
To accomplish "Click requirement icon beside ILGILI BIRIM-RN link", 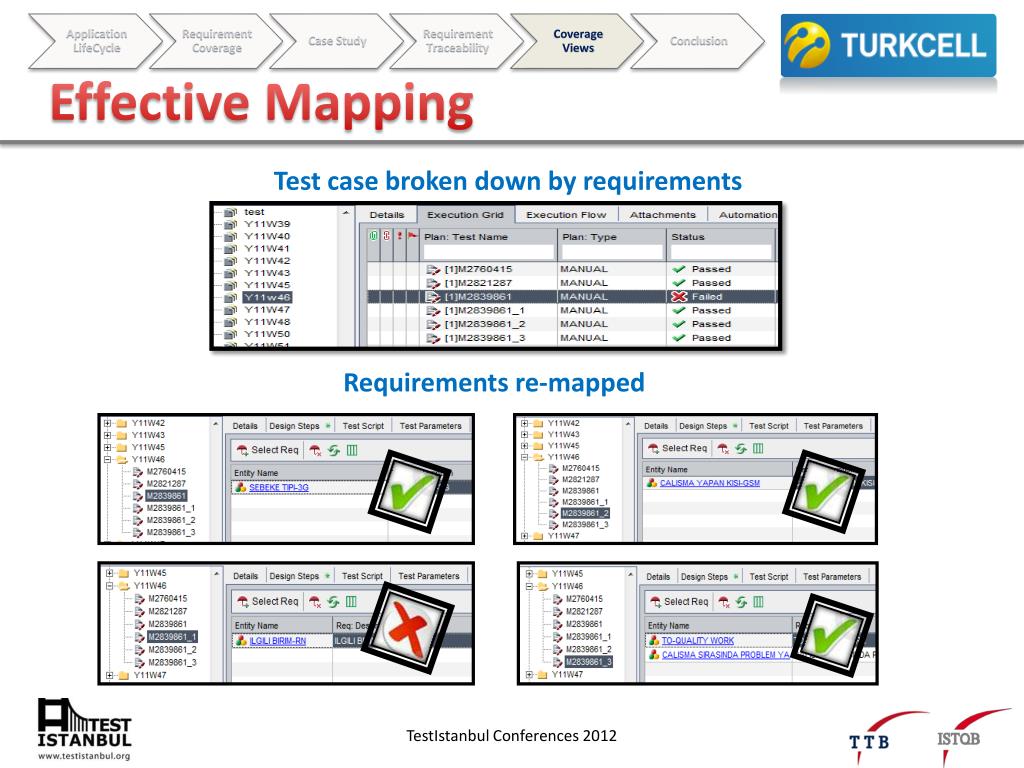I will pyautogui.click(x=241, y=641).
